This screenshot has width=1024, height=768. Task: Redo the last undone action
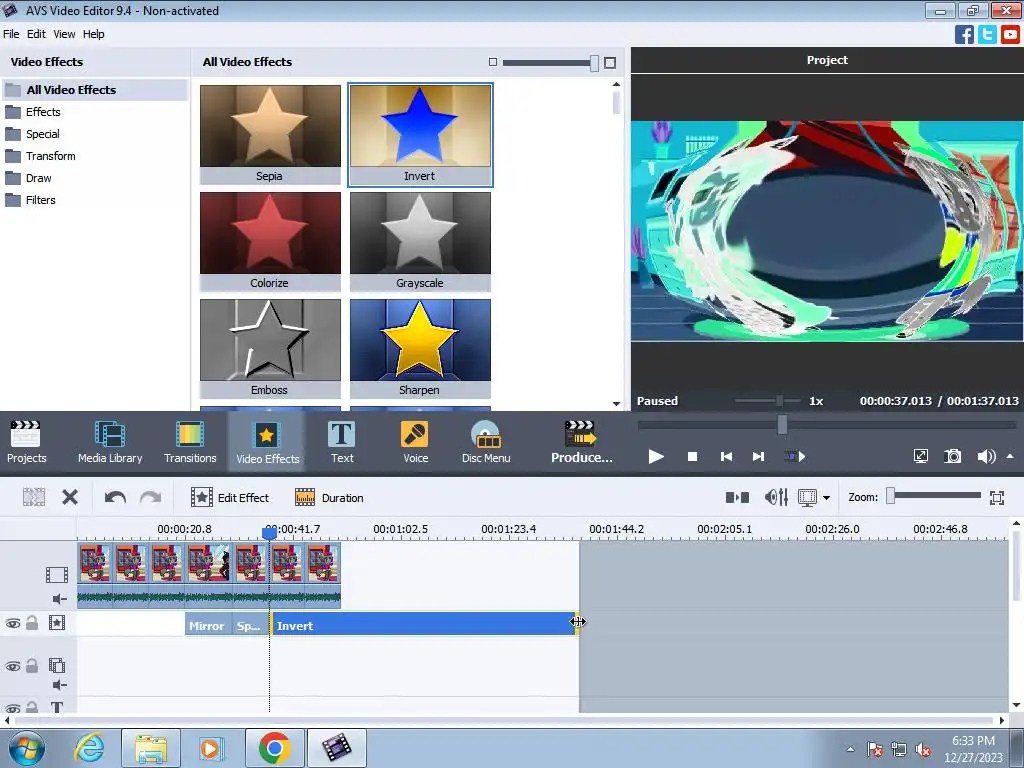(x=150, y=498)
